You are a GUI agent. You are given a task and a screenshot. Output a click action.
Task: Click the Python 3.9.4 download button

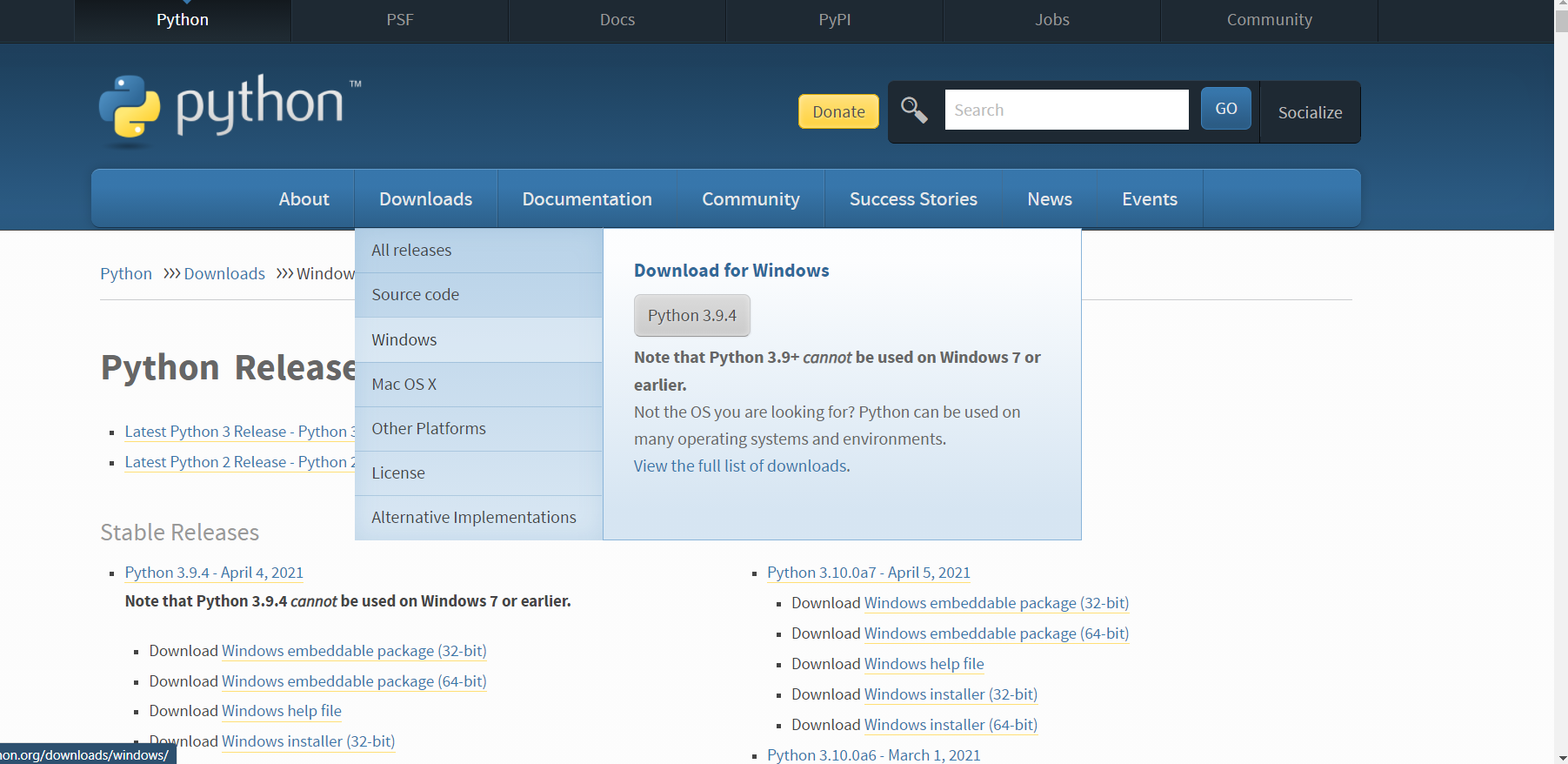coord(692,315)
